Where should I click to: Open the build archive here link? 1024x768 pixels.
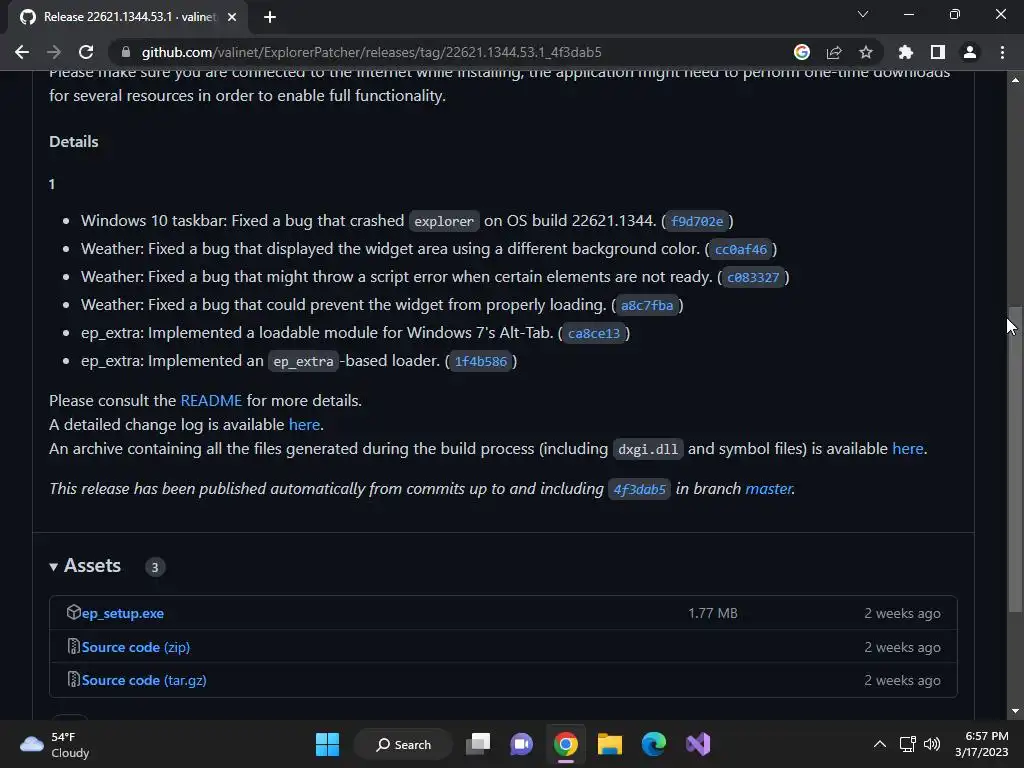tap(908, 449)
